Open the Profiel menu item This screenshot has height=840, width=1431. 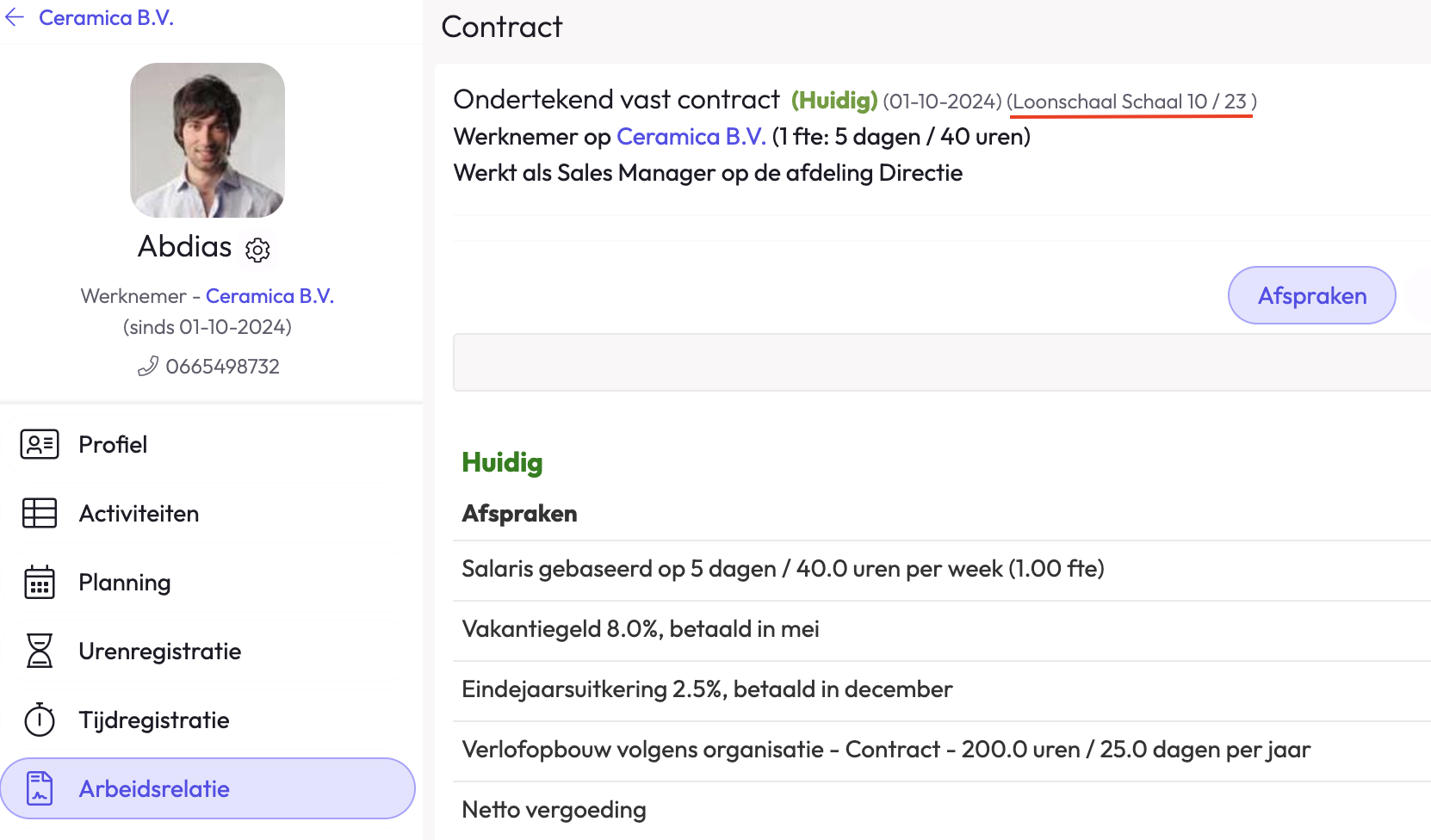tap(113, 444)
